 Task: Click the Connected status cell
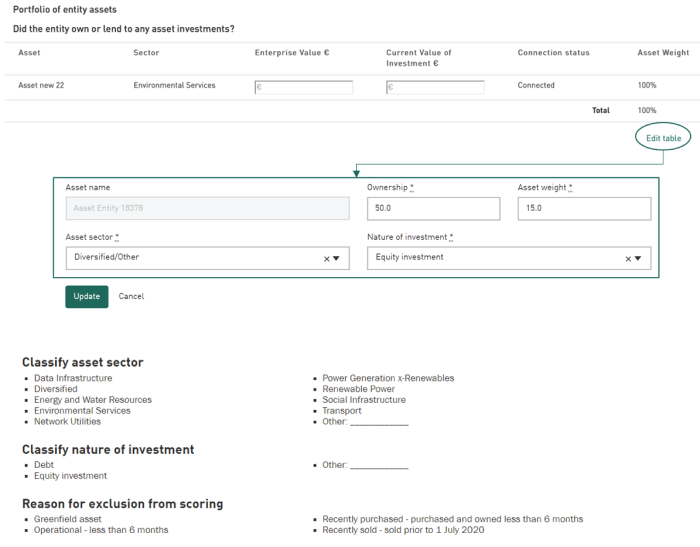coord(536,86)
